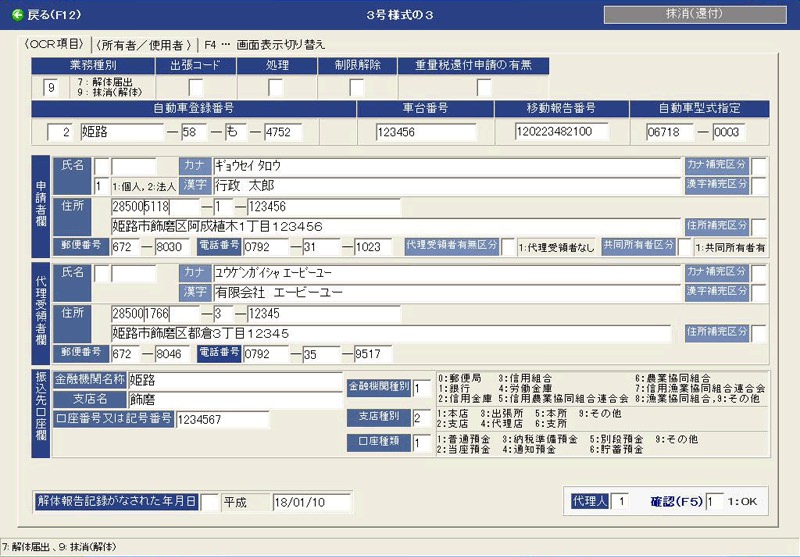The image size is (800, 557).
Task: Click applicant カナ補完区分 box
Action: [x=759, y=166]
